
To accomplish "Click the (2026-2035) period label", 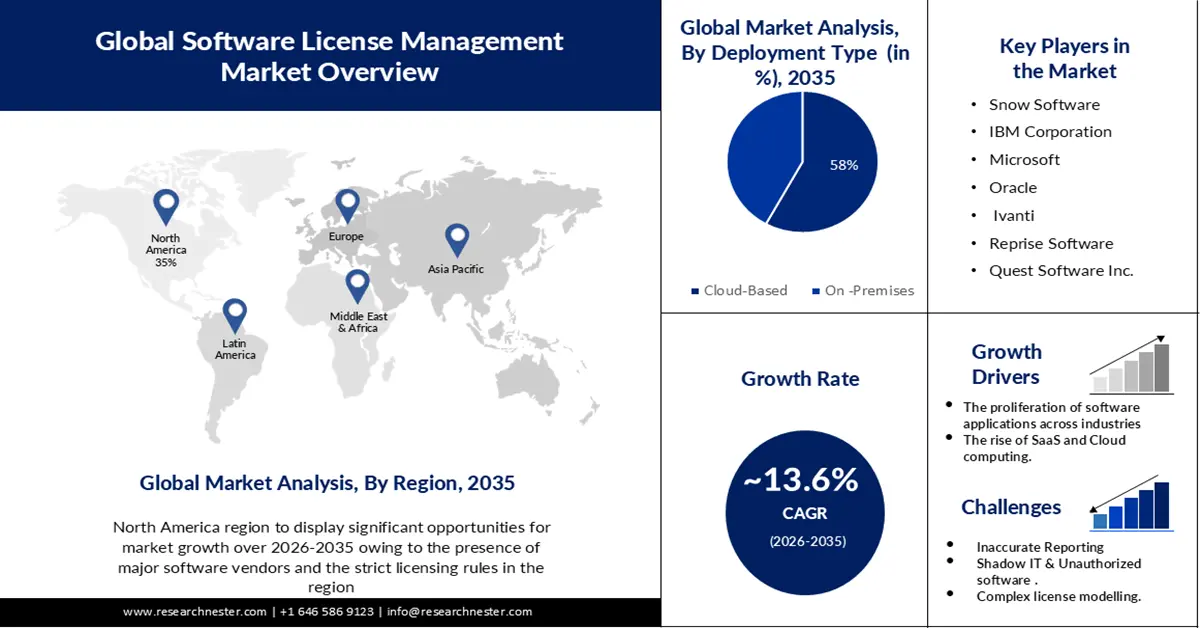I will [x=807, y=541].
